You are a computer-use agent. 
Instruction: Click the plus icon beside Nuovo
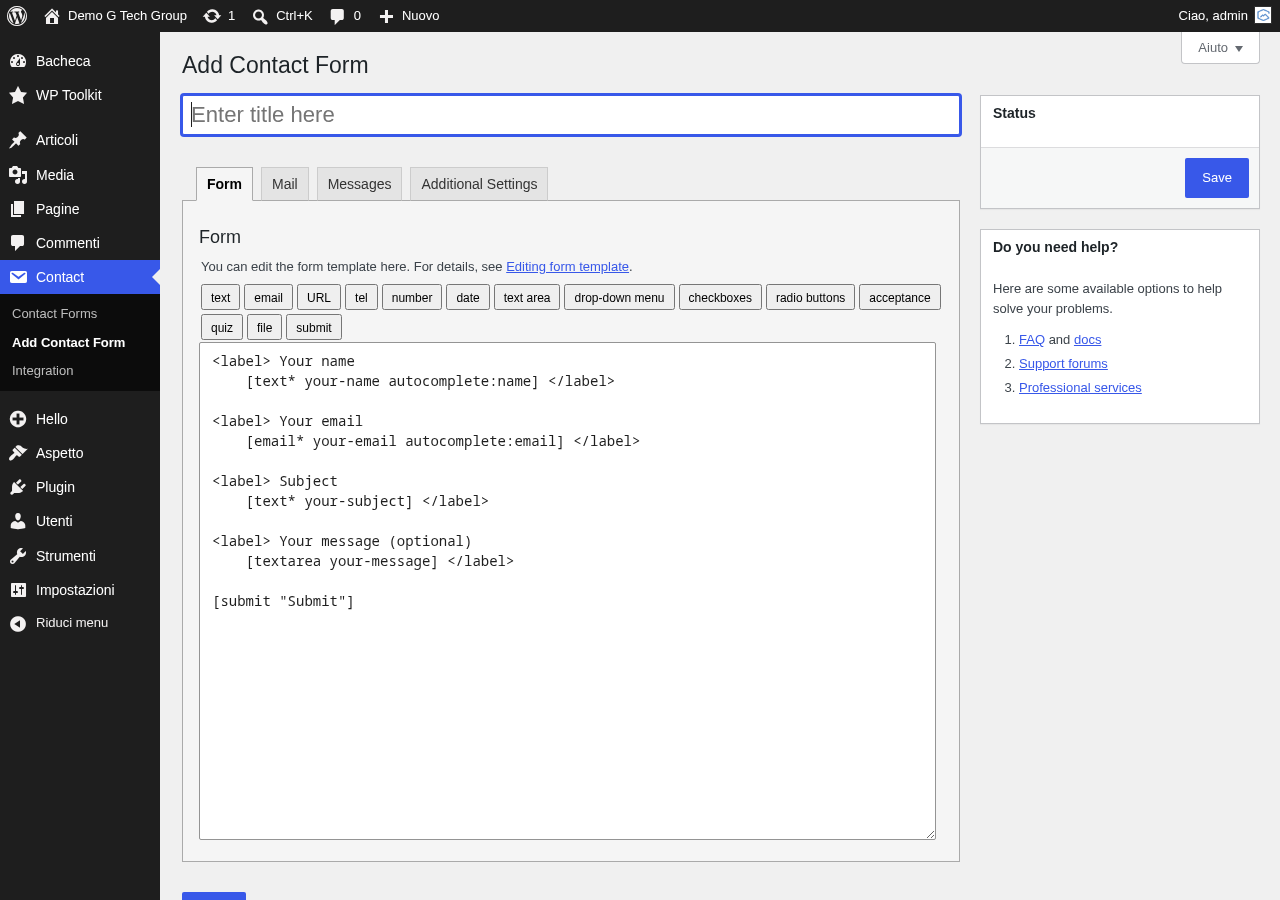click(386, 16)
